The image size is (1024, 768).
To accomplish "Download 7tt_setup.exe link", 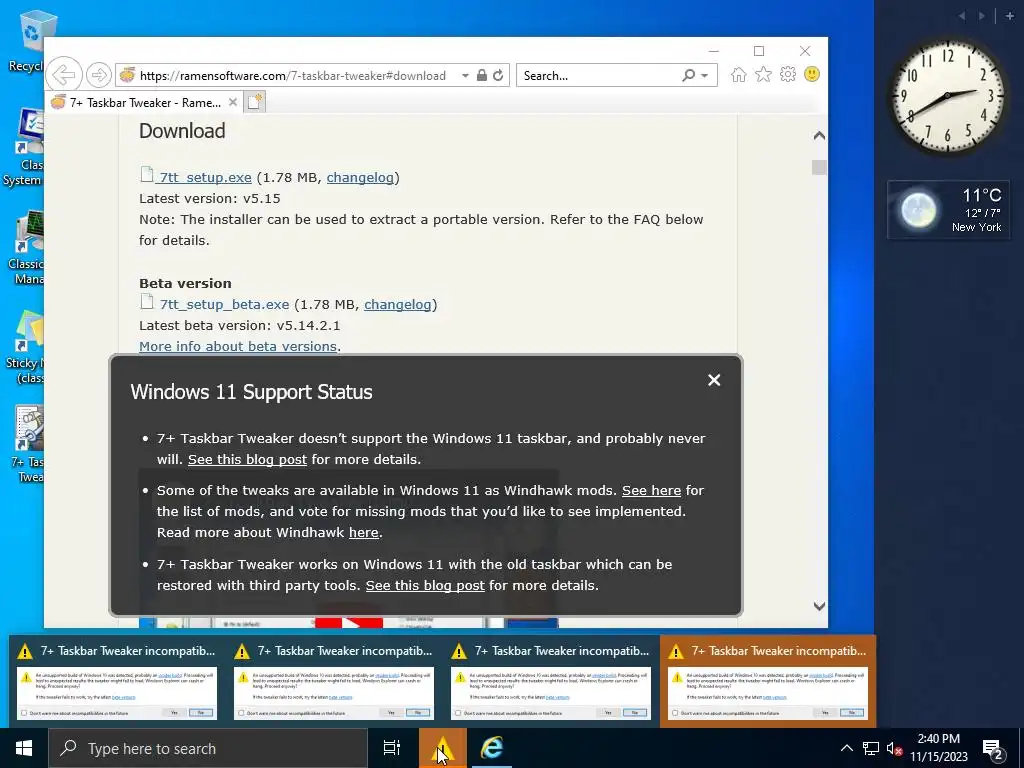I will [x=205, y=178].
